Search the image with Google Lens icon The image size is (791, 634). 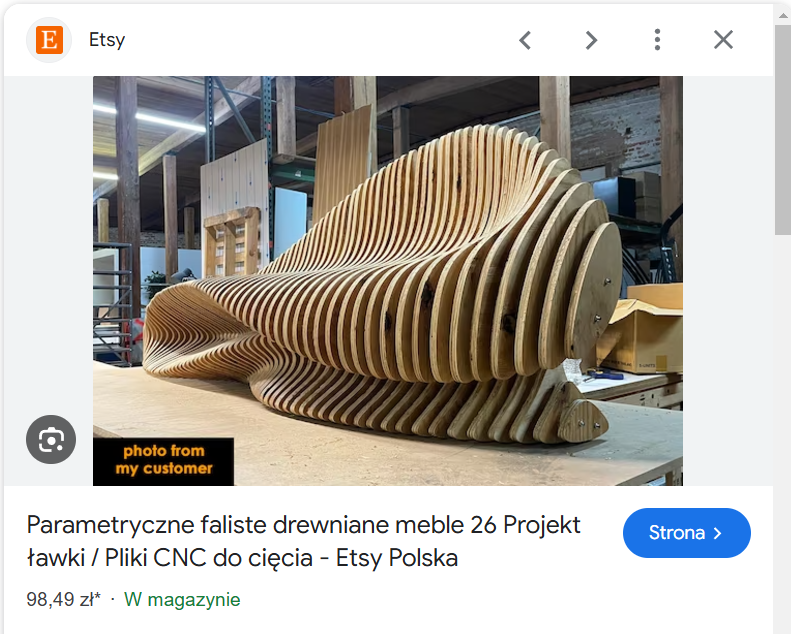[51, 439]
